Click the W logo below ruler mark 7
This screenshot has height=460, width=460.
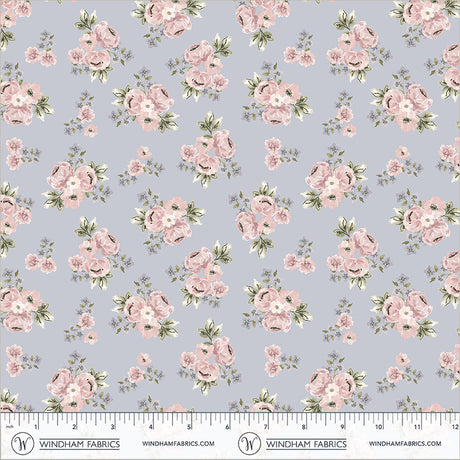[x=249, y=443]
